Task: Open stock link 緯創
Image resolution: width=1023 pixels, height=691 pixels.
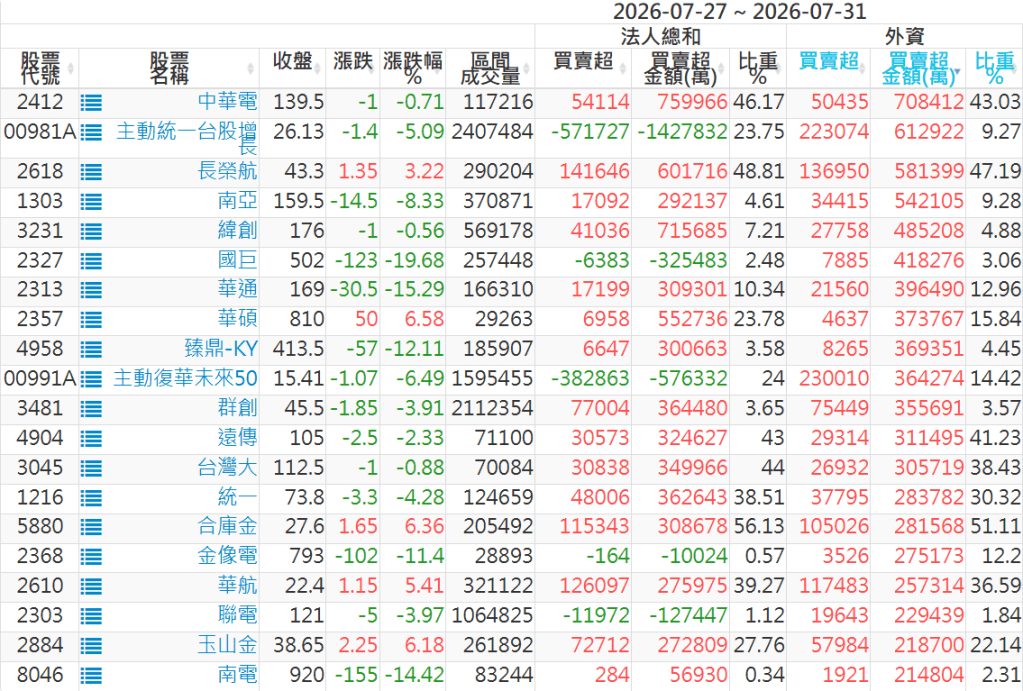Action: tap(237, 230)
